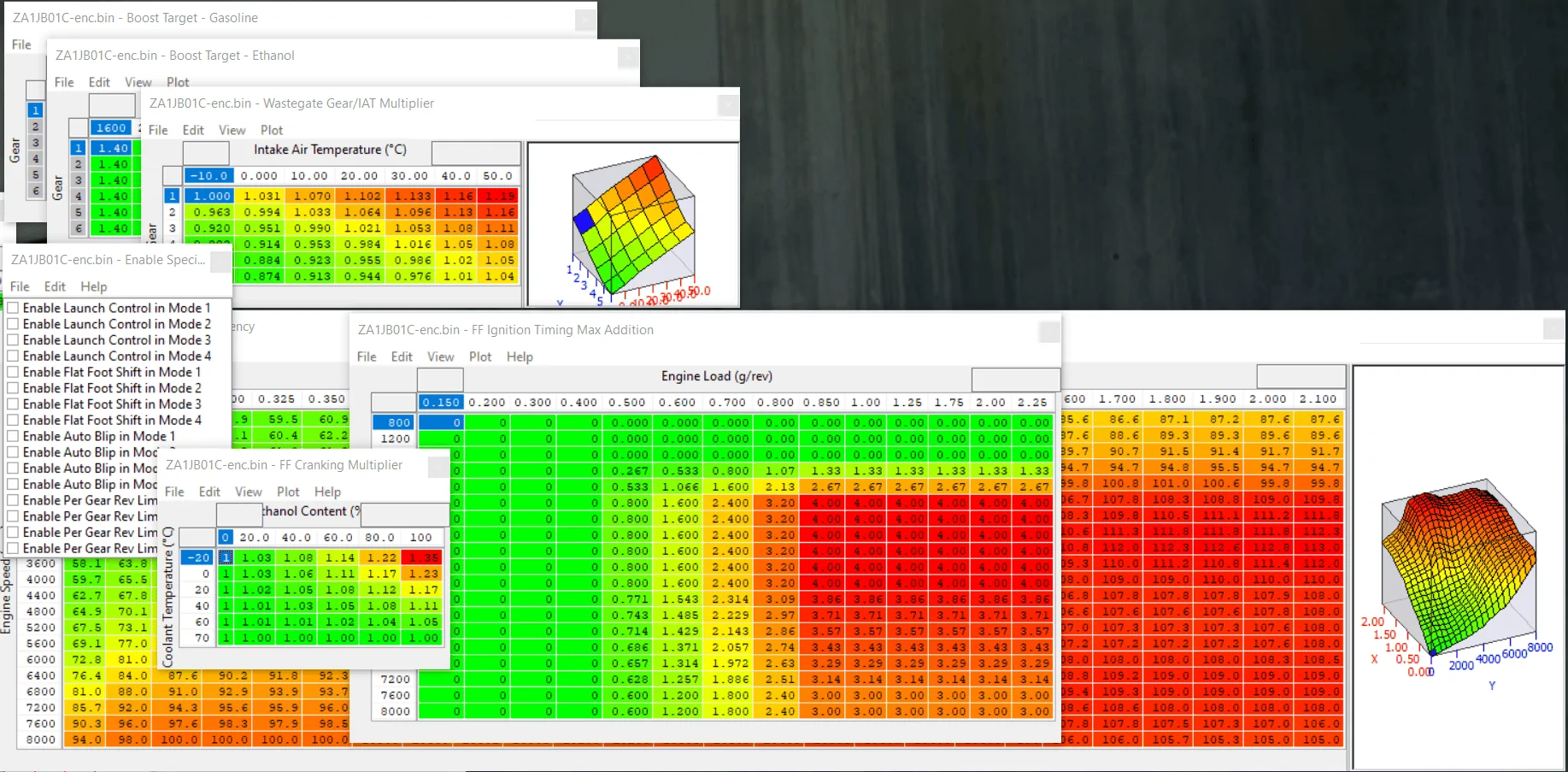Select the -20 row header in Cranking Multiplier table
The image size is (1568, 772).
198,557
